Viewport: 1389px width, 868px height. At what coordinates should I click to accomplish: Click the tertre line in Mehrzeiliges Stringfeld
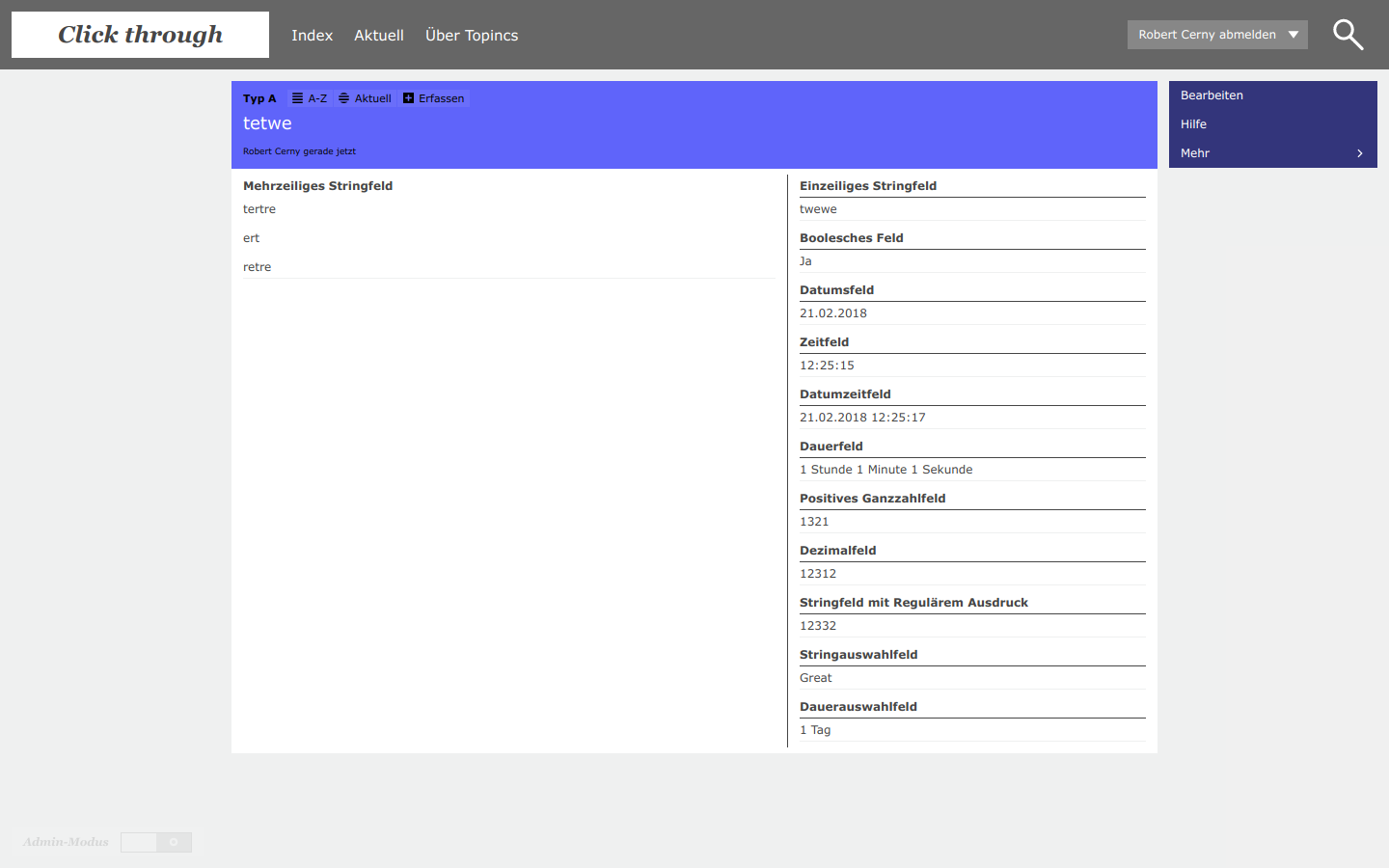click(259, 209)
